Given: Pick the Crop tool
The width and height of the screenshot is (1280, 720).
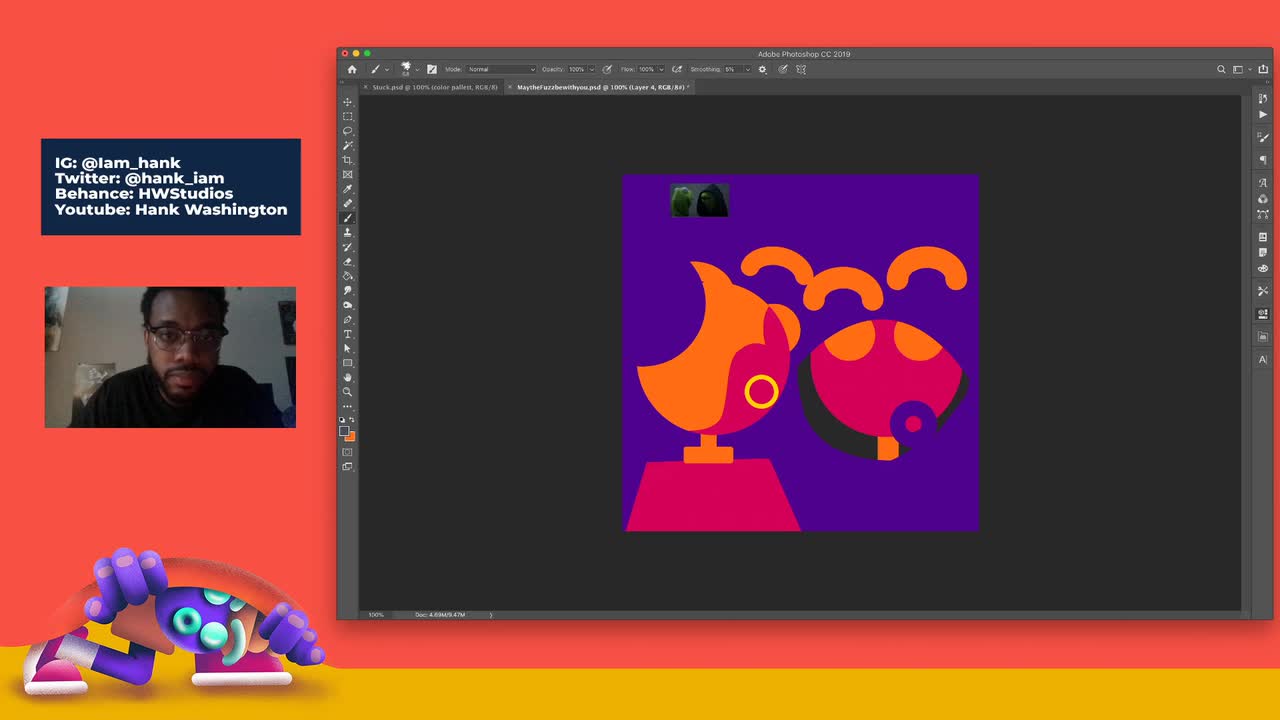Looking at the screenshot, I should click(x=348, y=160).
